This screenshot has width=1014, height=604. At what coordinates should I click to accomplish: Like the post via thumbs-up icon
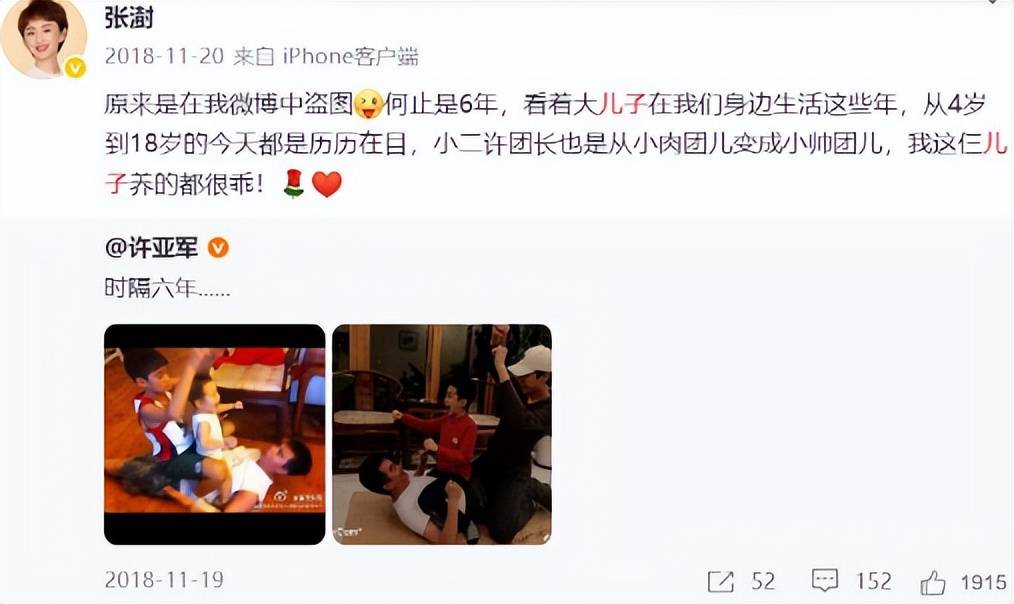[x=933, y=582]
